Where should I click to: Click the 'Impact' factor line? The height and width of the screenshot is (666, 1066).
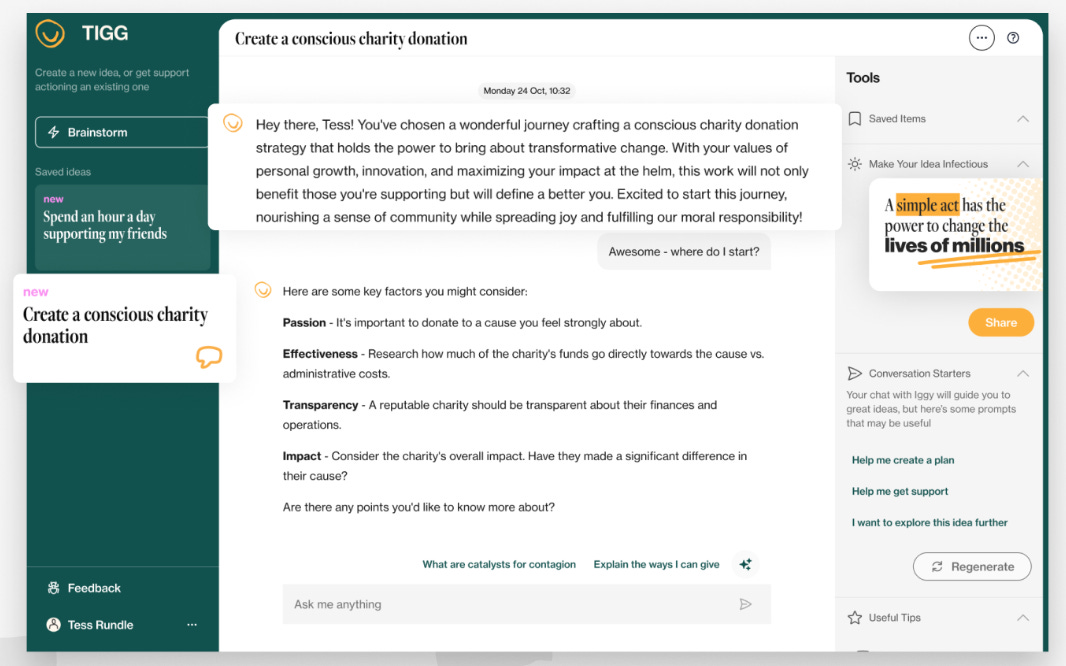pyautogui.click(x=515, y=466)
